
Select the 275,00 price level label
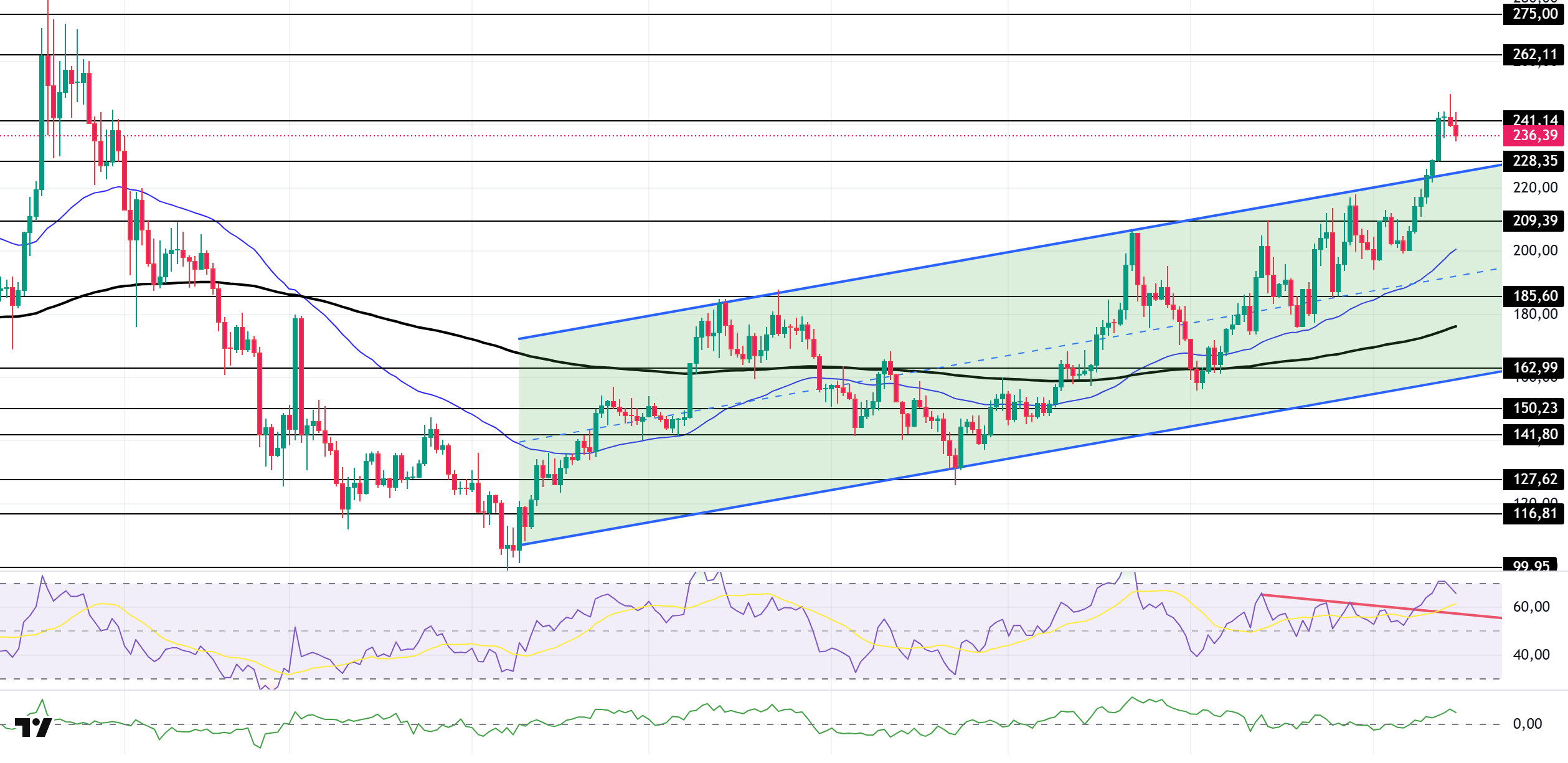[1535, 14]
